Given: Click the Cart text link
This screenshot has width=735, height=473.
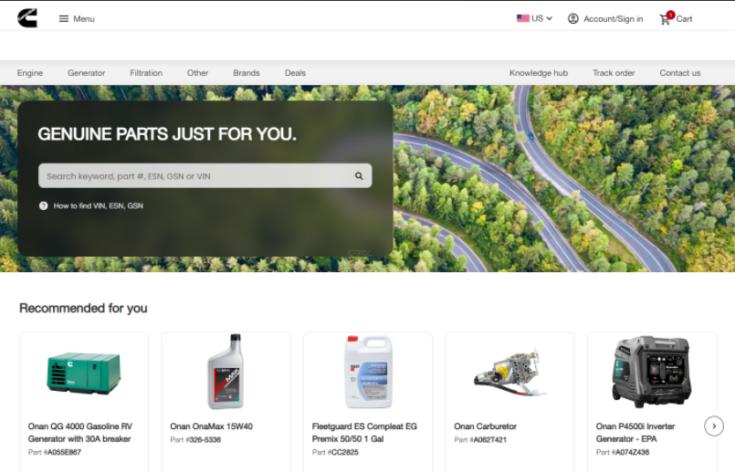Looking at the screenshot, I should (684, 19).
